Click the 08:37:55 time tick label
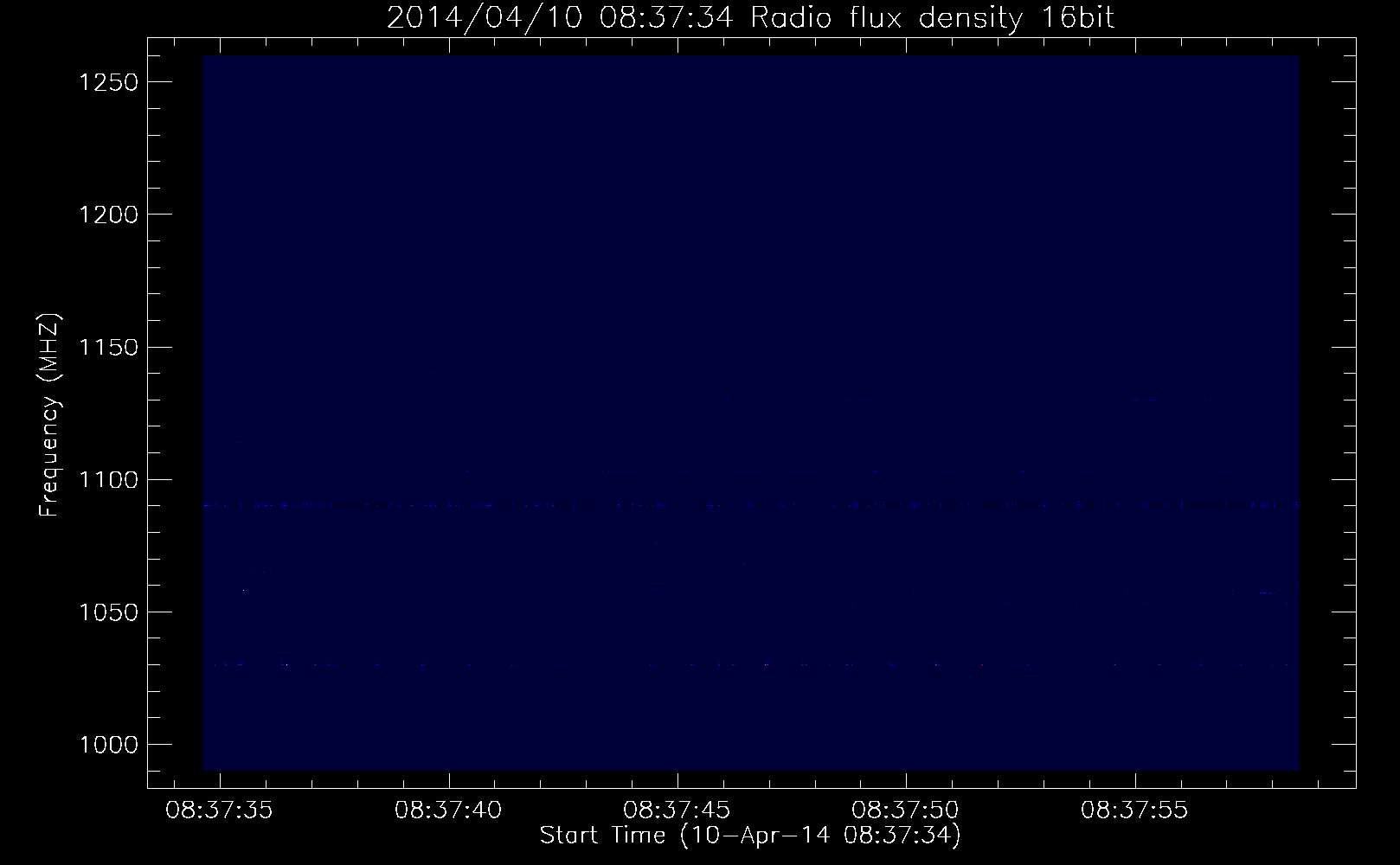The height and width of the screenshot is (865, 1400). click(x=1133, y=811)
